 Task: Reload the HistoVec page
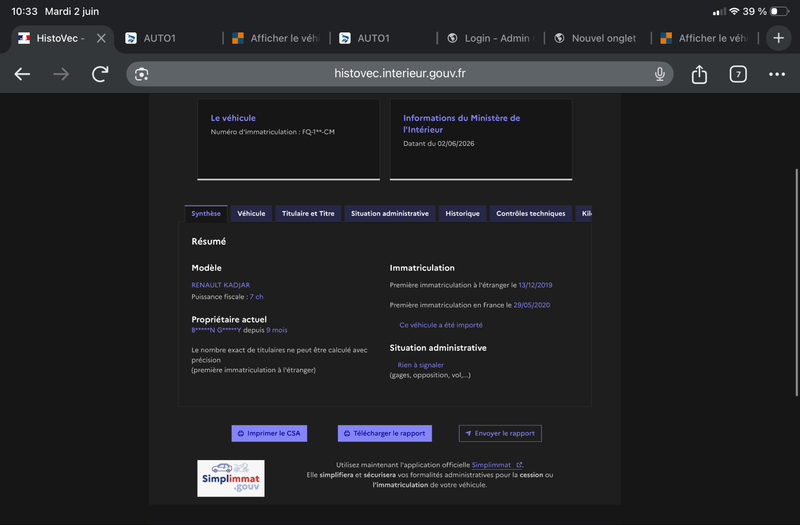pyautogui.click(x=100, y=74)
